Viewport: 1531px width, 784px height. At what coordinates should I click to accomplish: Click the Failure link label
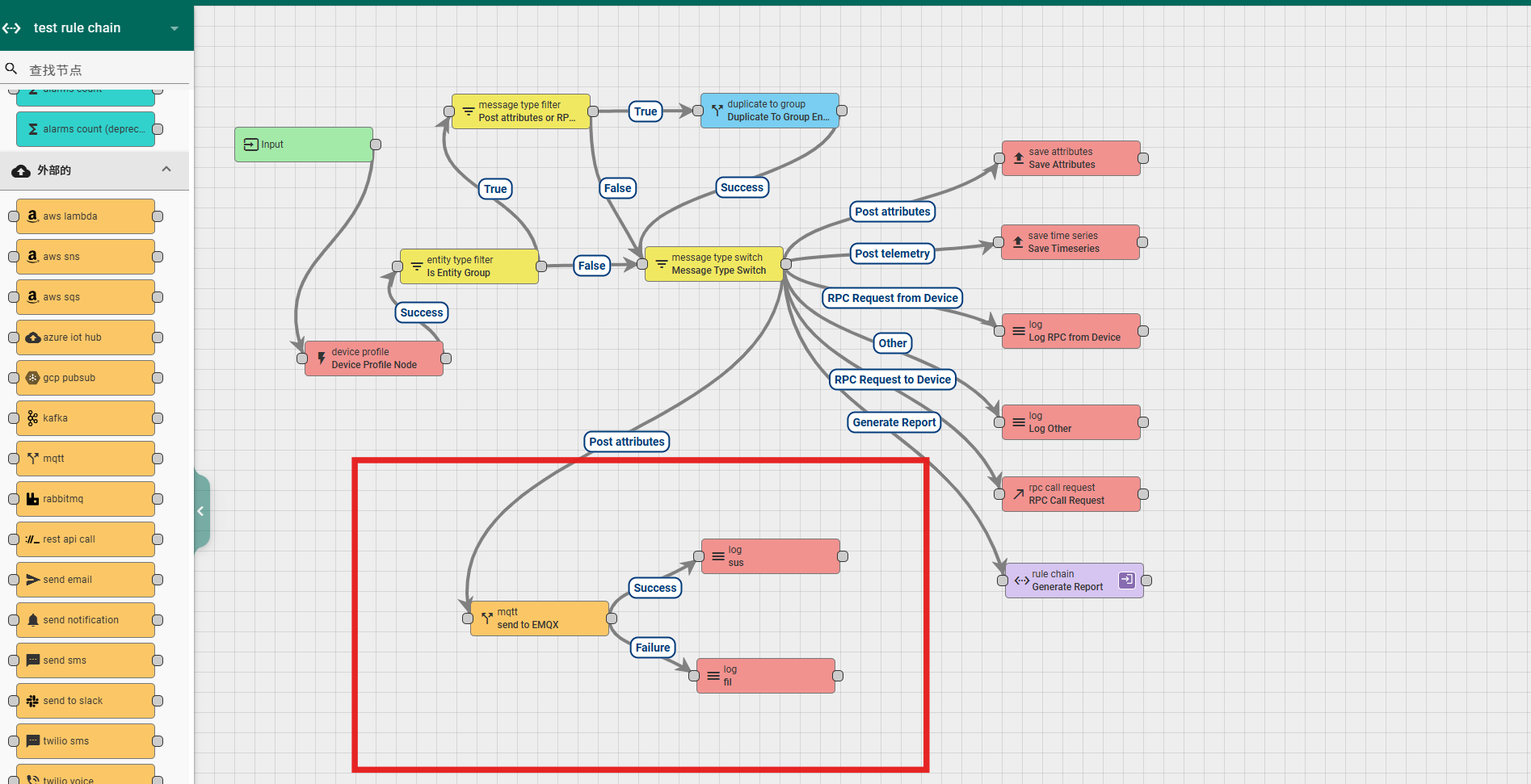click(653, 648)
